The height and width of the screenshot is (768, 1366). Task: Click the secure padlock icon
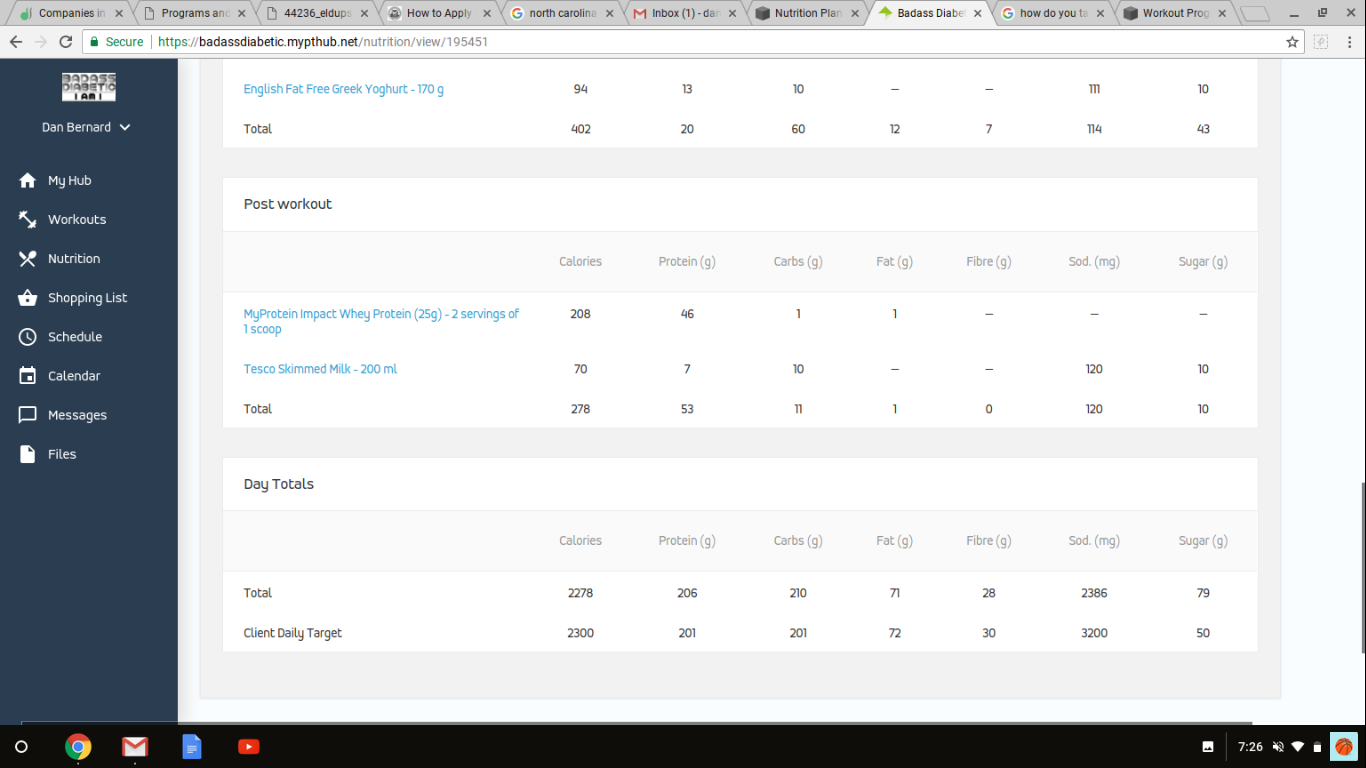94,42
